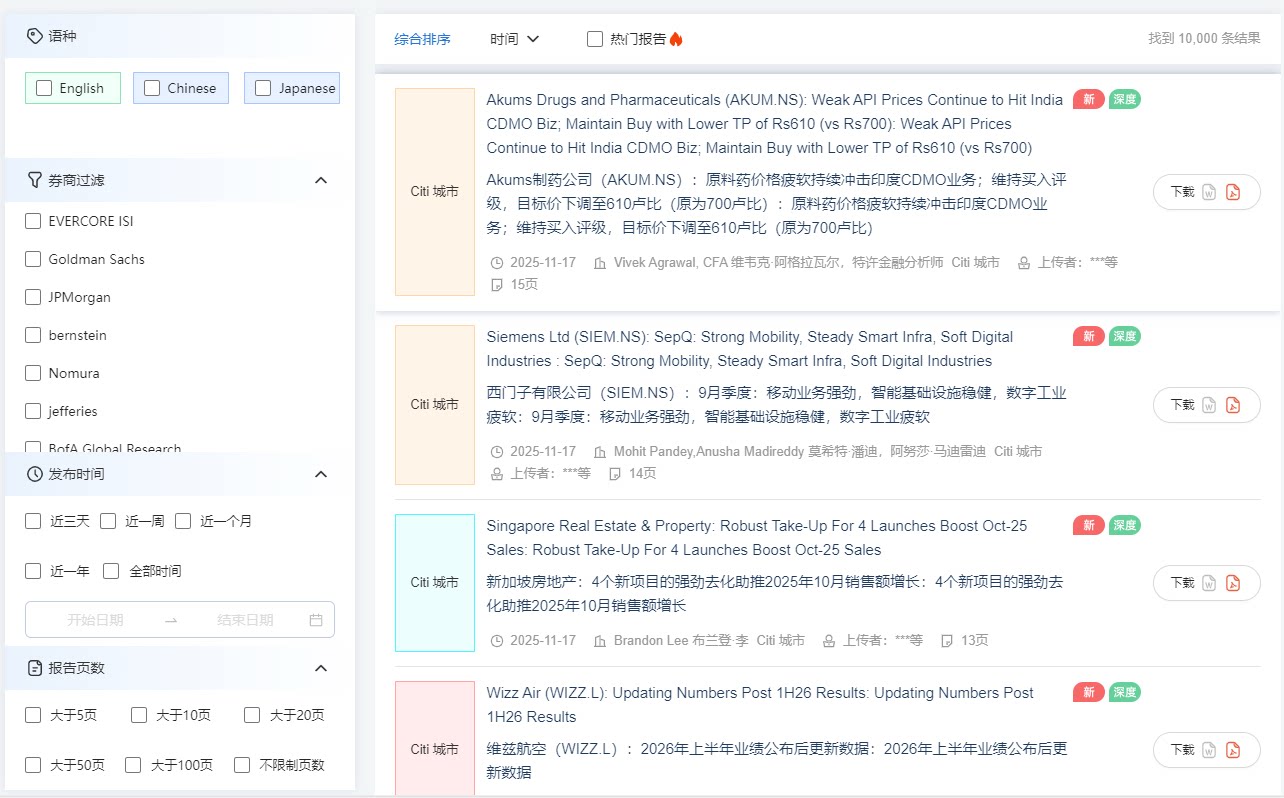
Task: Click the Word icon for Wizz Air report
Action: pos(1209,750)
